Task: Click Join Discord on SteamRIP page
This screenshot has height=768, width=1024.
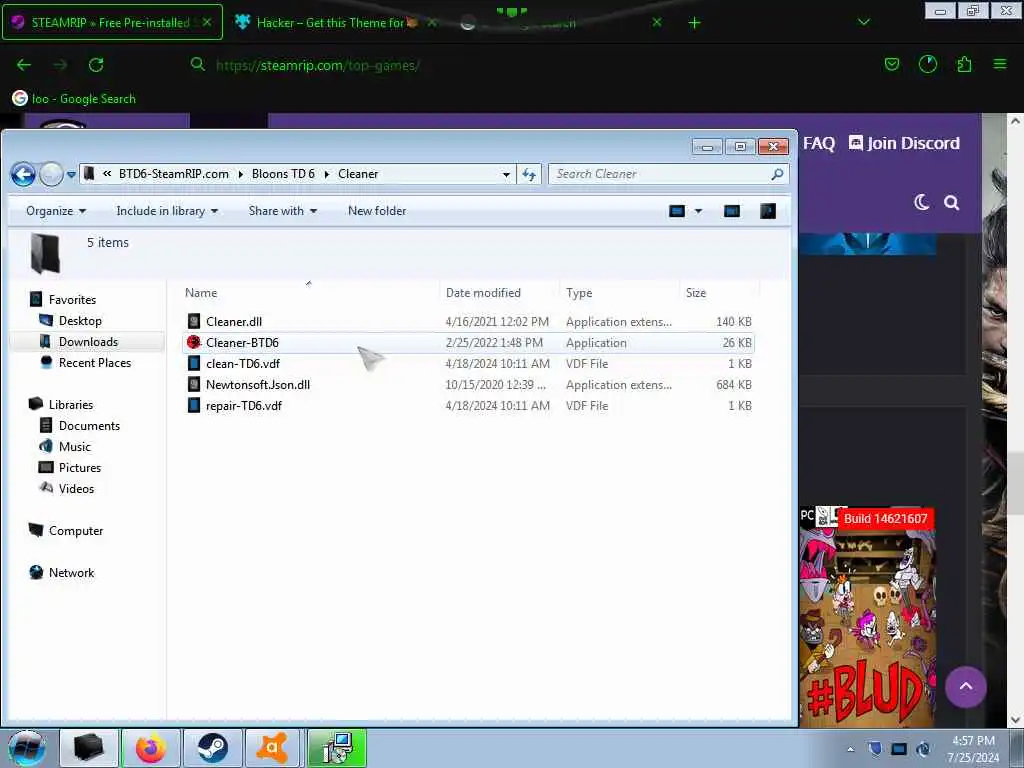Action: coord(904,143)
